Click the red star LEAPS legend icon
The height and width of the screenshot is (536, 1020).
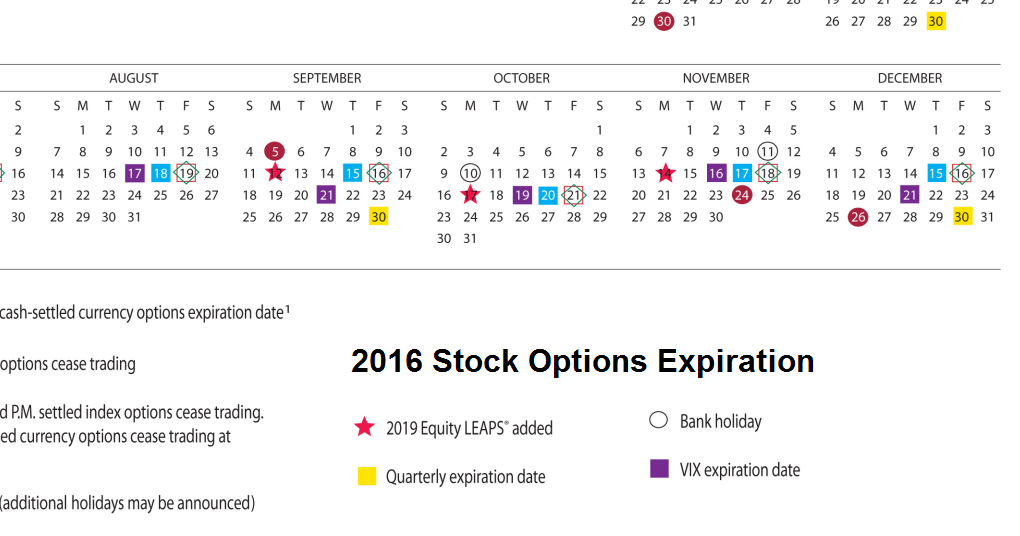pyautogui.click(x=364, y=428)
